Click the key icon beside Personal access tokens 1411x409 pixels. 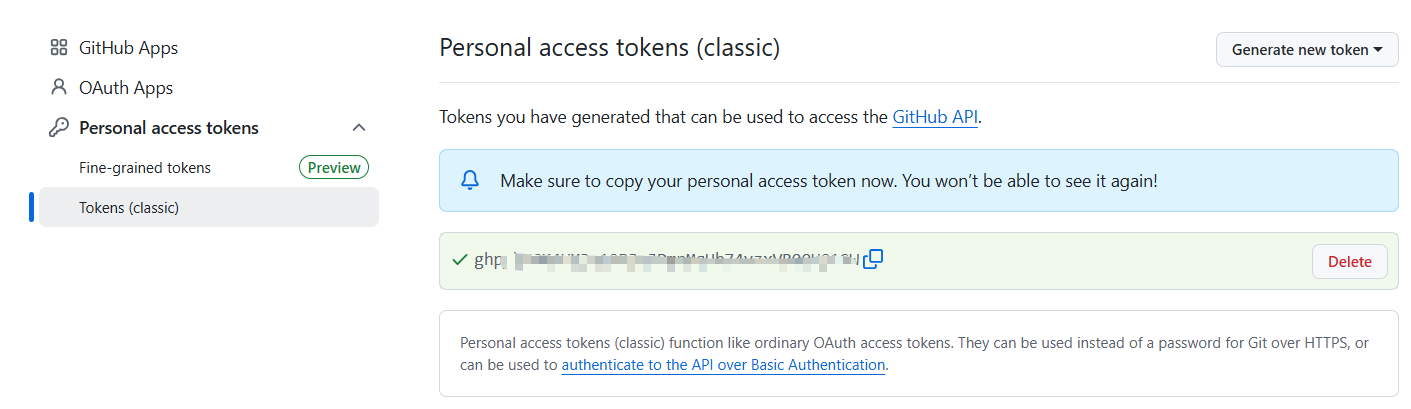click(59, 127)
